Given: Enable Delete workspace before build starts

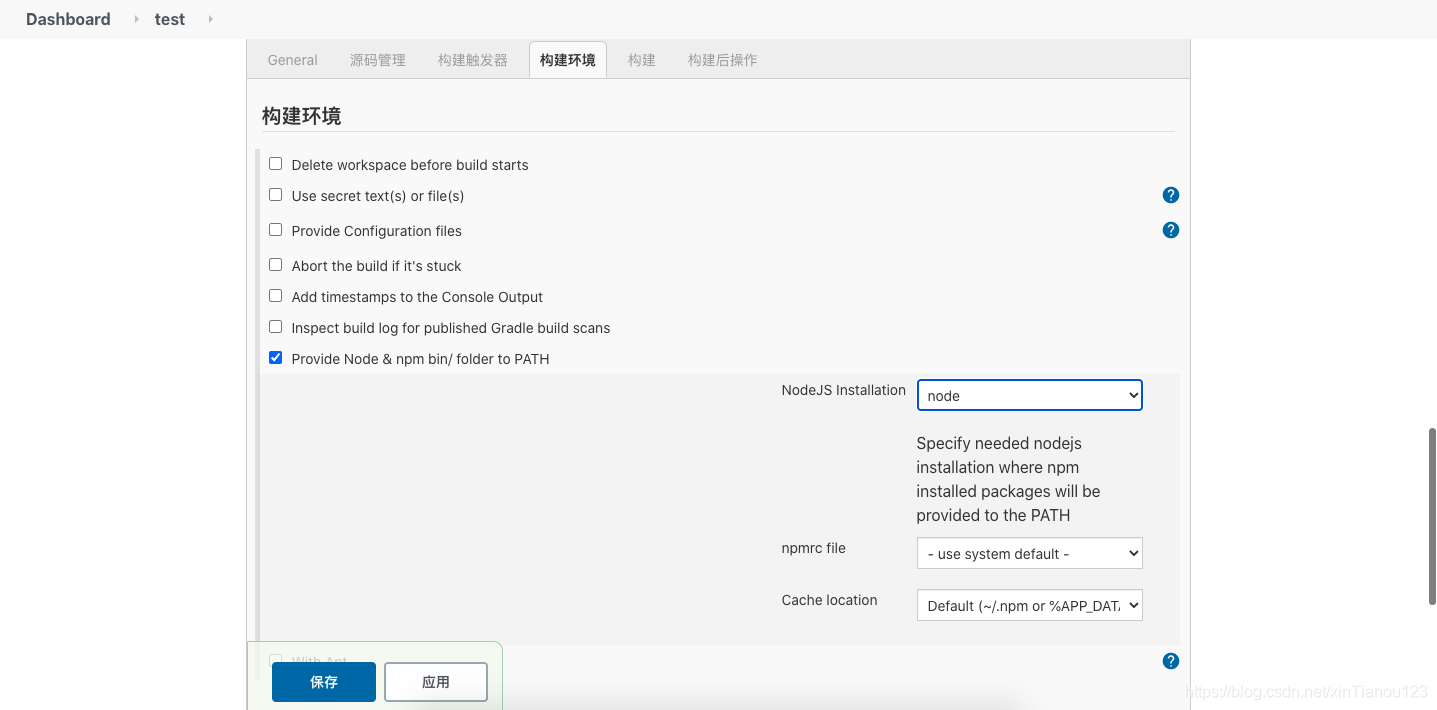Looking at the screenshot, I should 276,164.
